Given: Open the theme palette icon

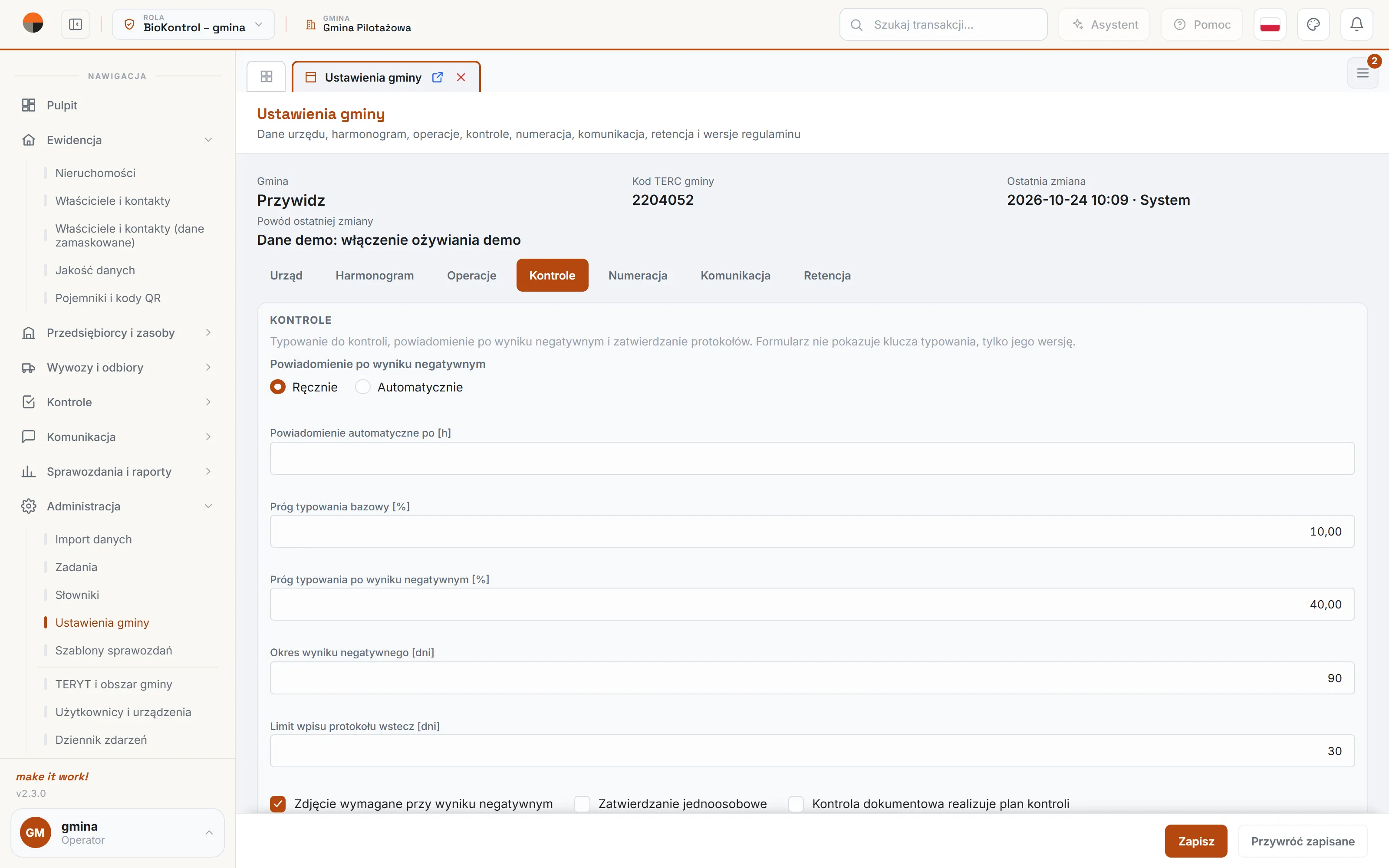Looking at the screenshot, I should pos(1313,25).
